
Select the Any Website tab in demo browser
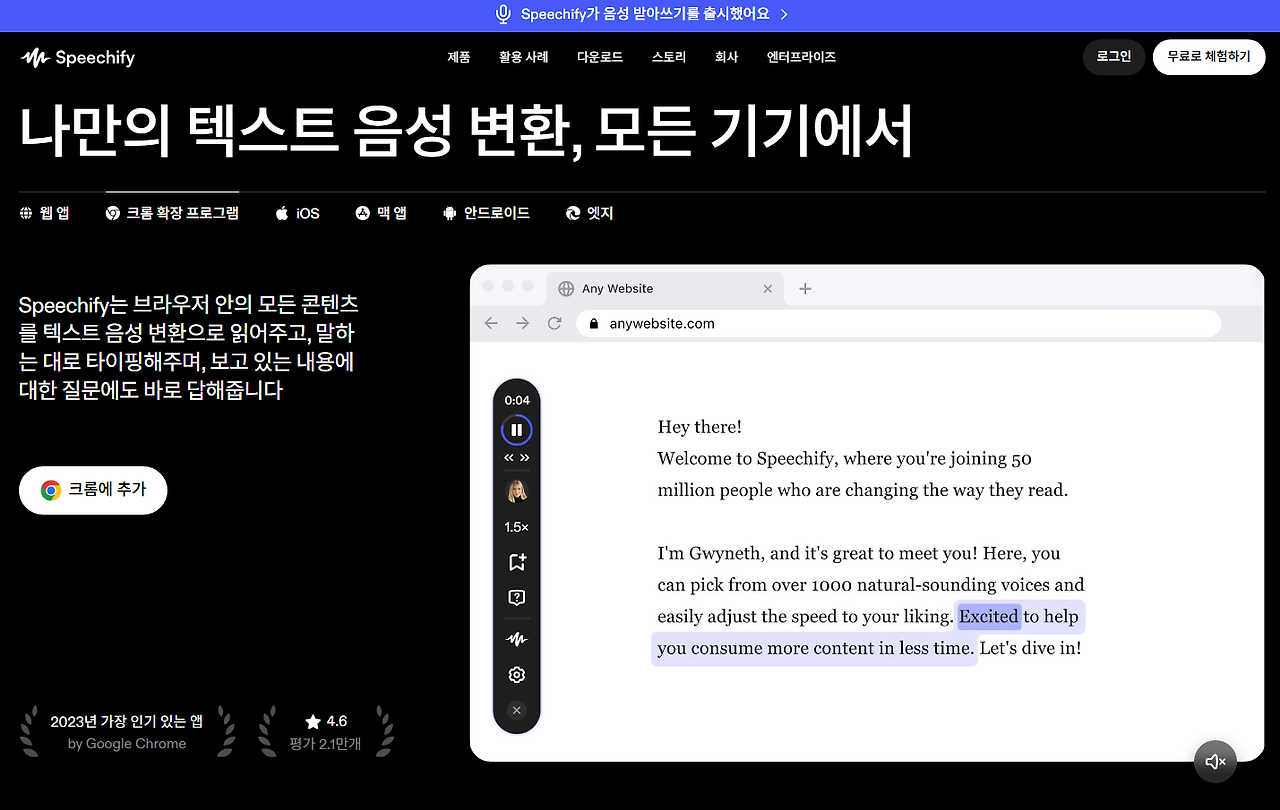pyautogui.click(x=666, y=289)
